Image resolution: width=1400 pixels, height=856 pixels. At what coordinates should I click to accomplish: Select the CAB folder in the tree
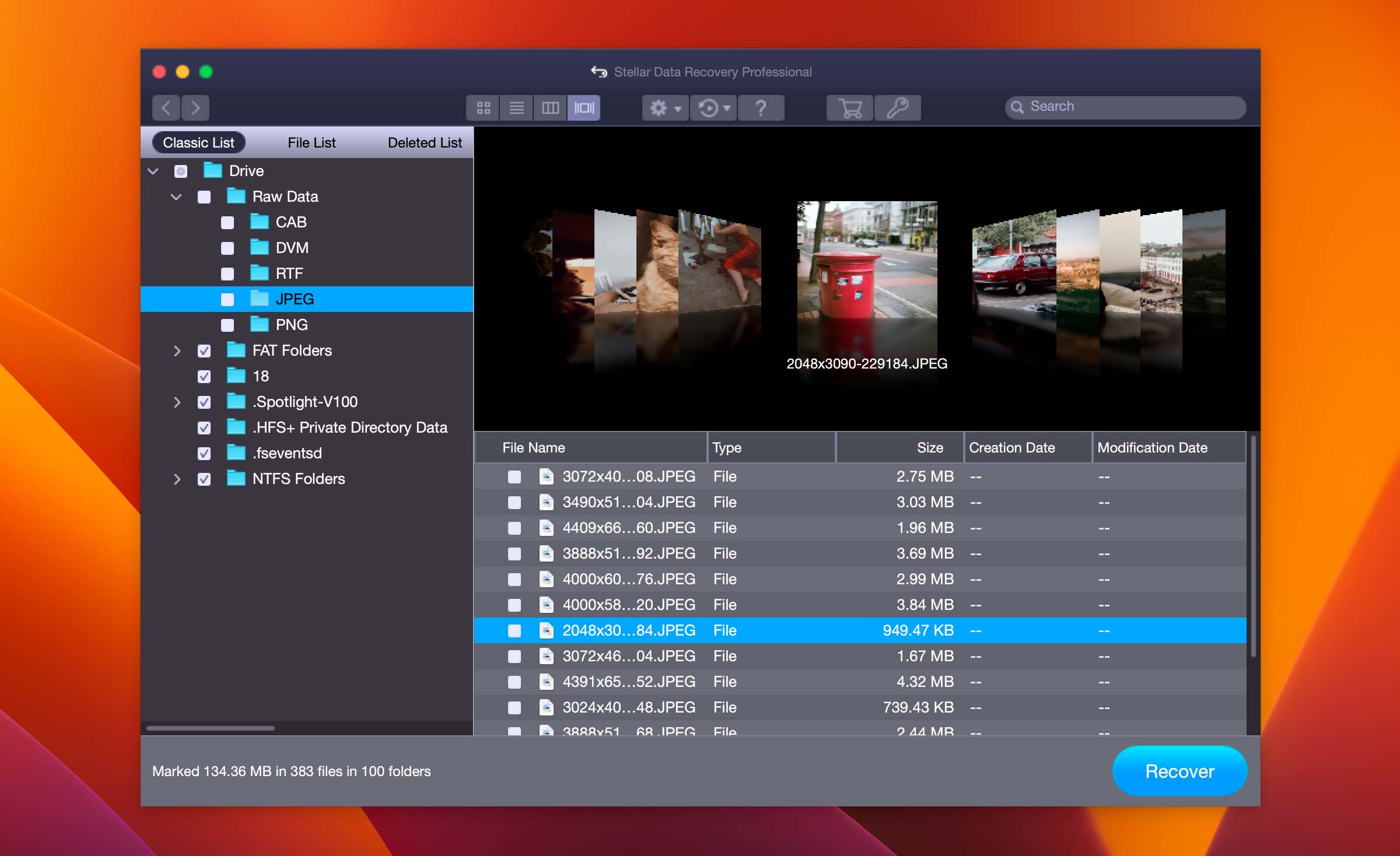click(x=307, y=222)
